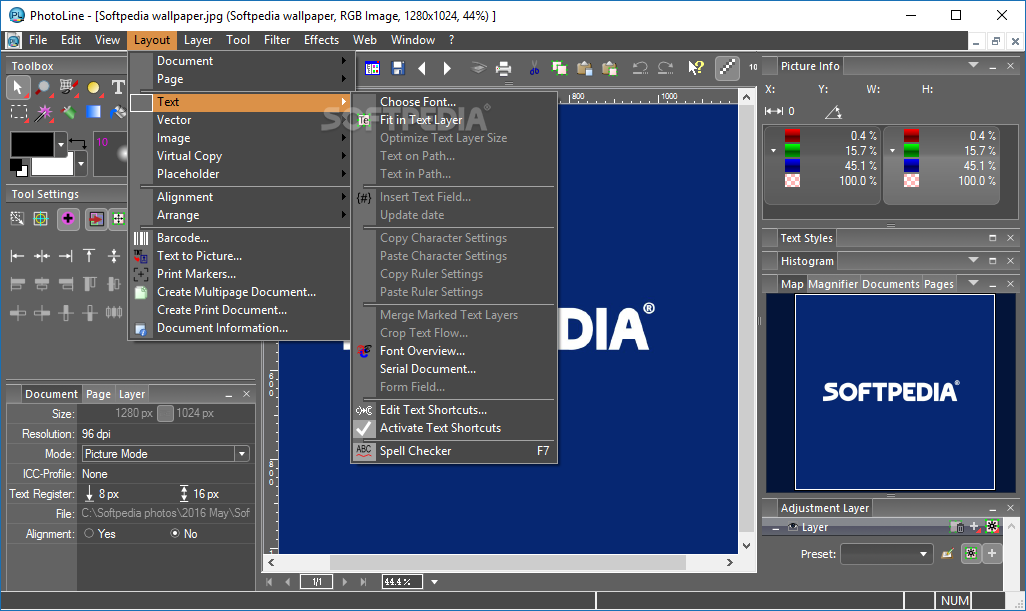Click the magenta plus icon in Tool Settings

click(x=68, y=218)
